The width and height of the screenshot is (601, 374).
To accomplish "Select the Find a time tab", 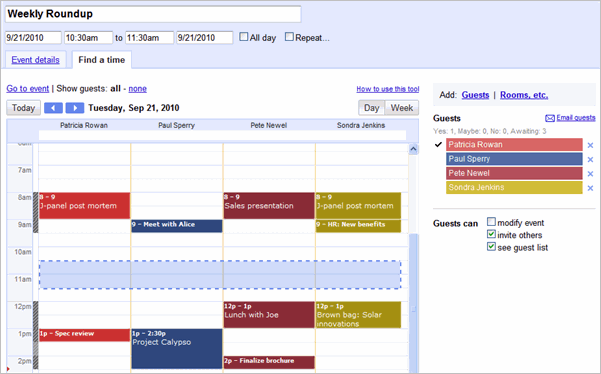I will [102, 60].
